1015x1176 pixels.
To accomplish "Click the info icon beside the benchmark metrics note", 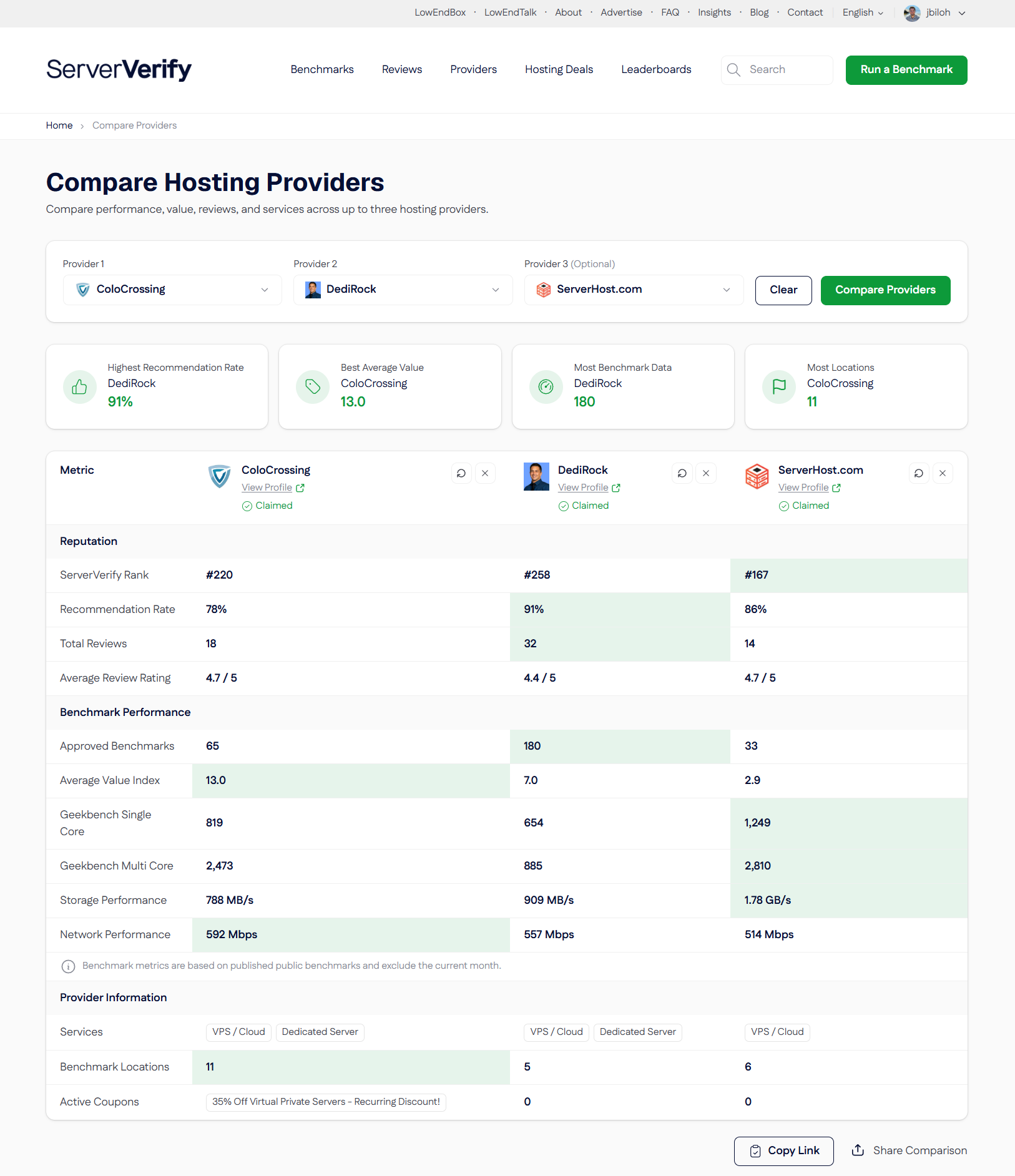I will pos(68,966).
